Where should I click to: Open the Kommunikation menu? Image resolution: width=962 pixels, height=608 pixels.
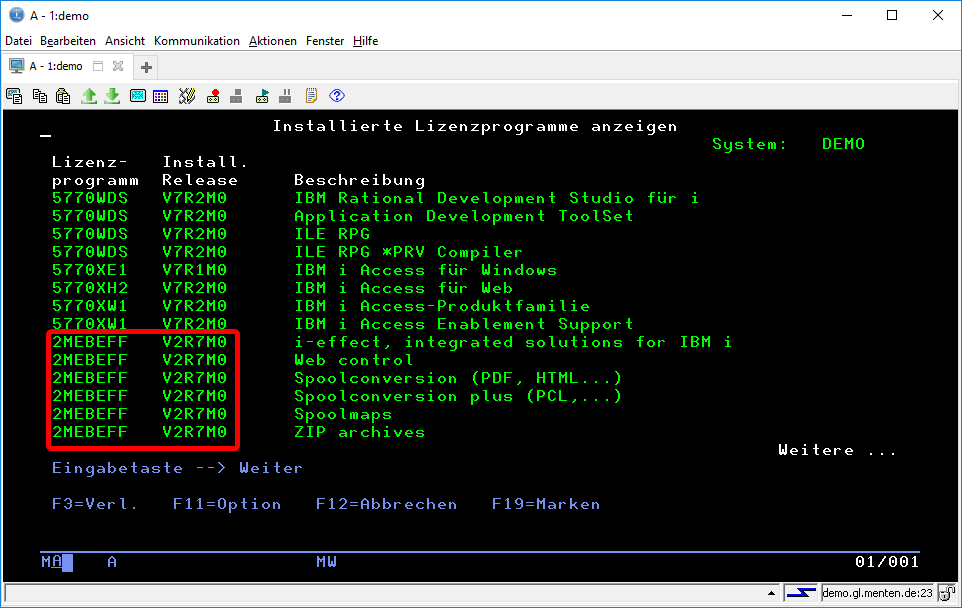pos(197,41)
